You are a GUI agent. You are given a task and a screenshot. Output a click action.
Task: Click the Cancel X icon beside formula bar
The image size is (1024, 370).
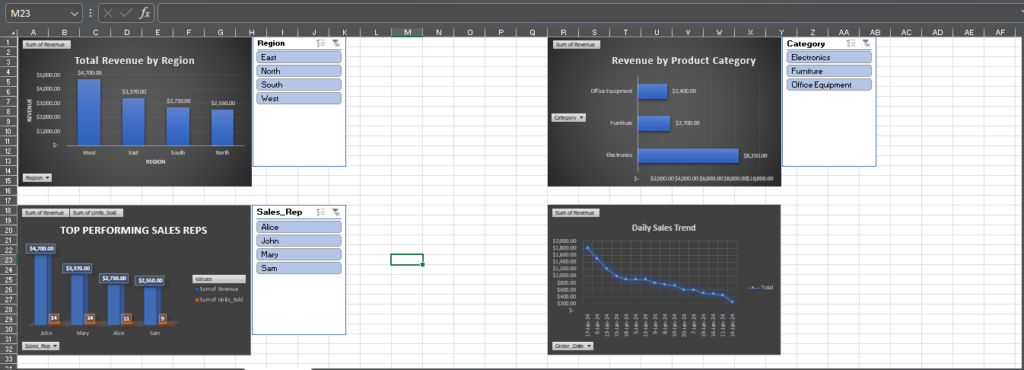click(109, 13)
